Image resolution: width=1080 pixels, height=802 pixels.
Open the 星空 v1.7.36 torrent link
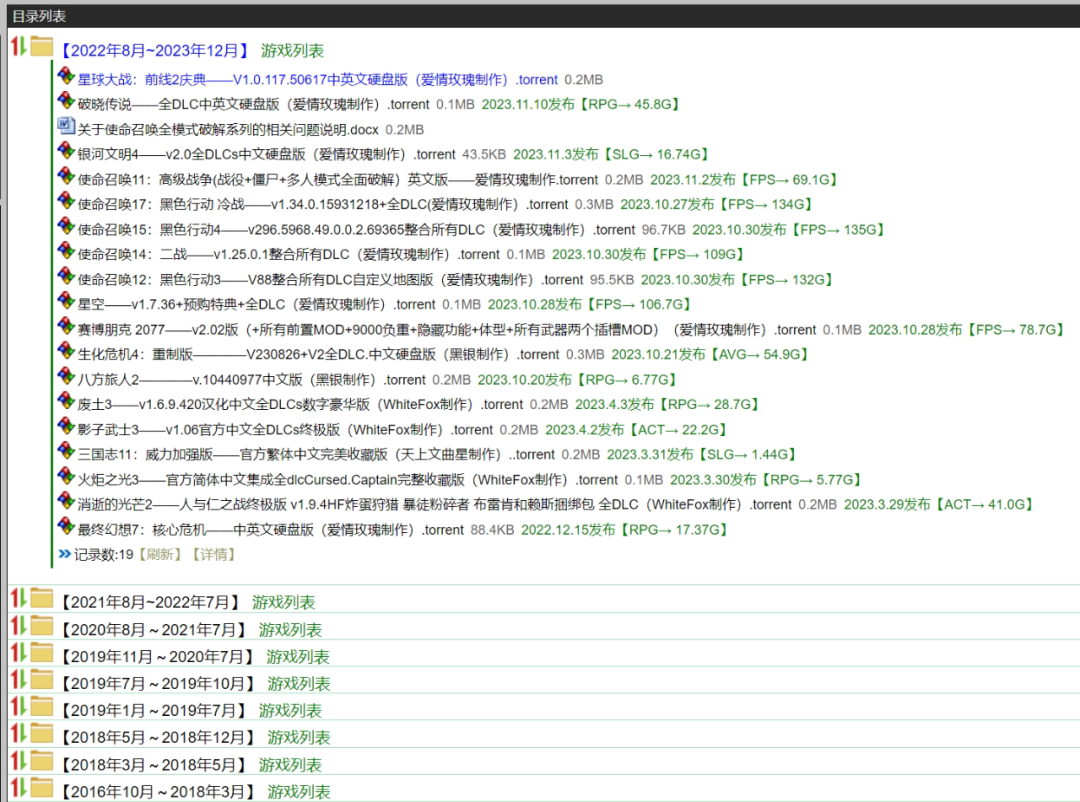tap(256, 304)
